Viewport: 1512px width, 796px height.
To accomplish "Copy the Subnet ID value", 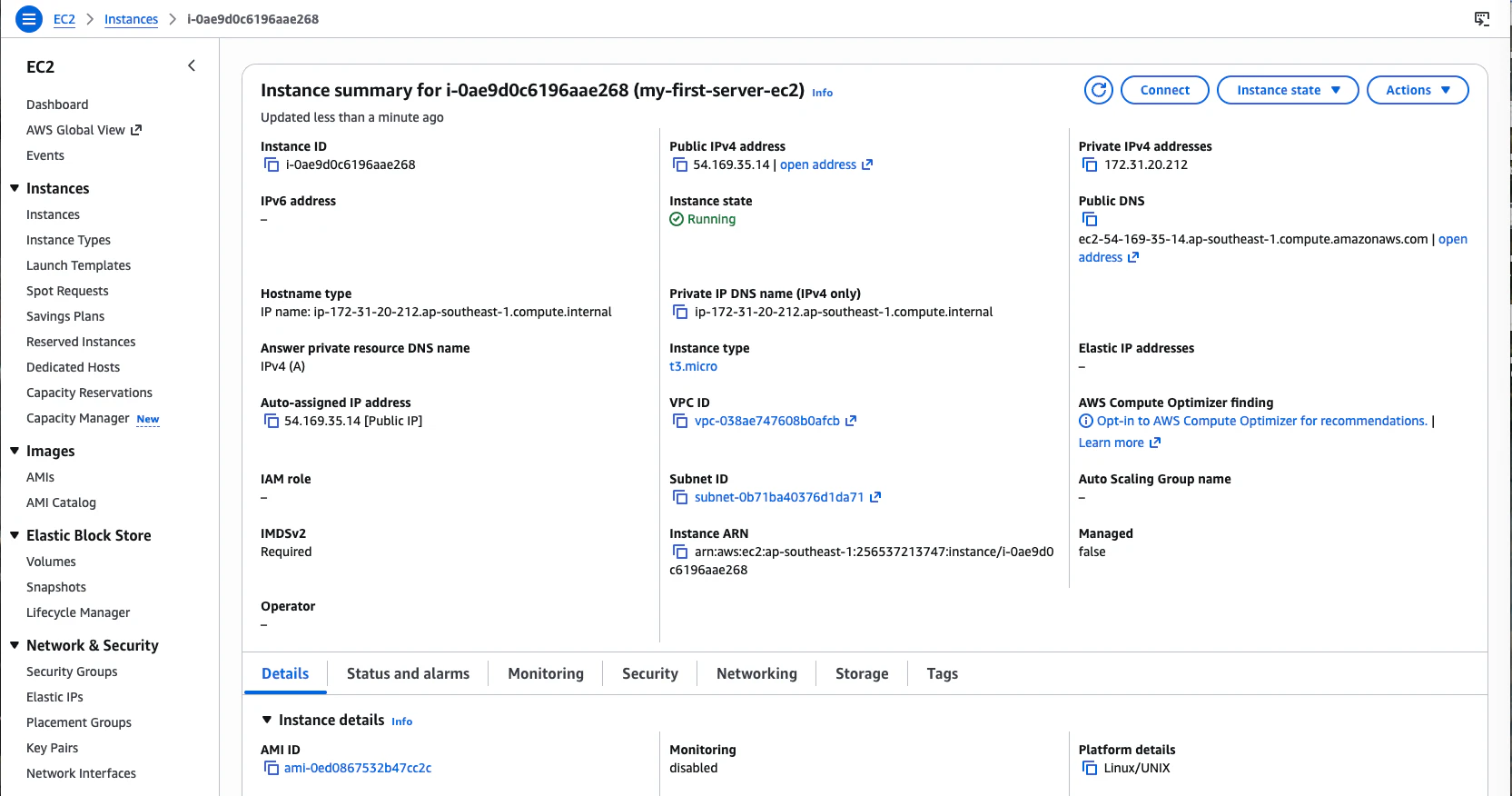I will tap(680, 497).
